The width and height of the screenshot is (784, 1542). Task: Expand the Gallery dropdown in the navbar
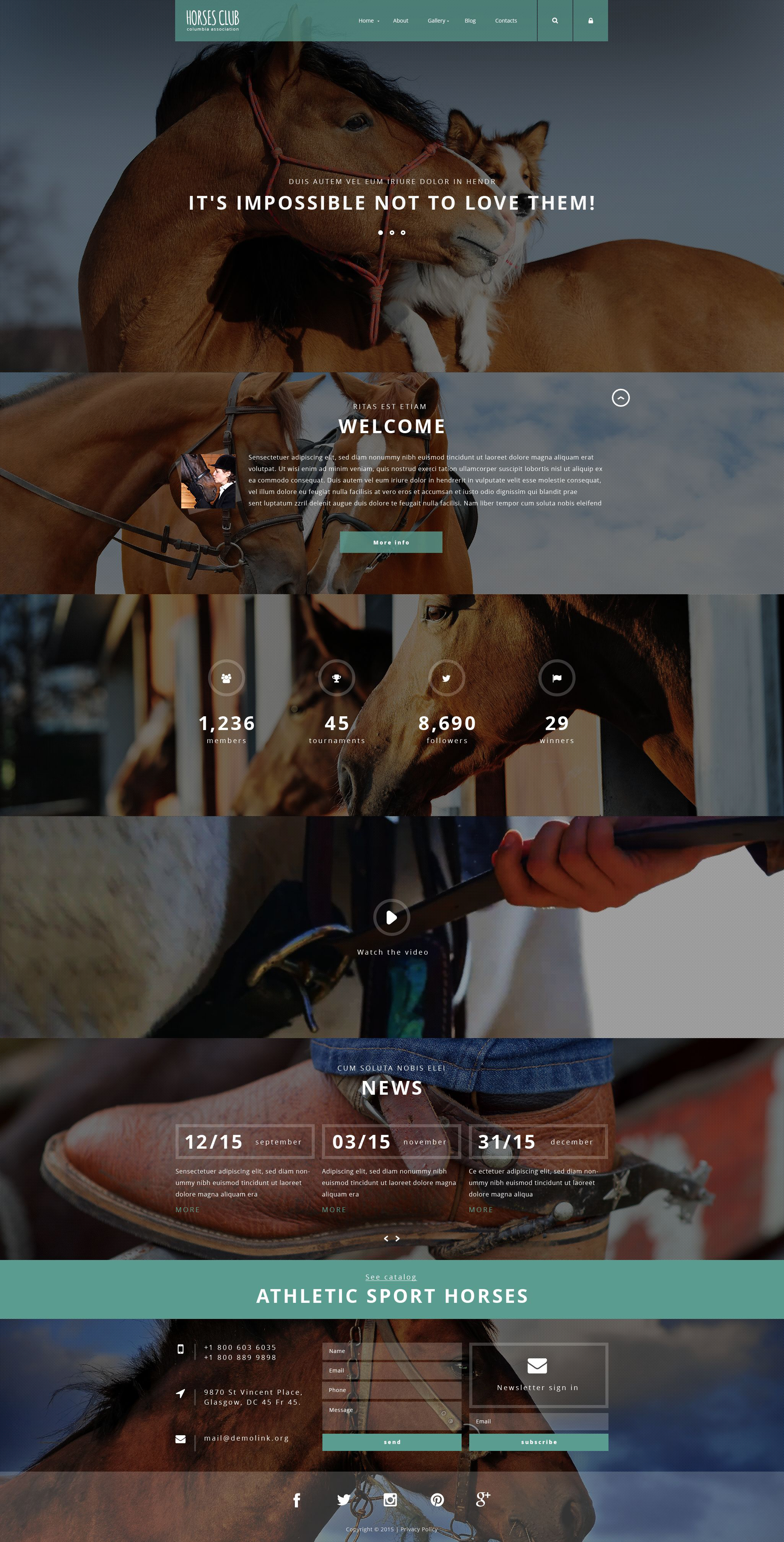coord(438,20)
